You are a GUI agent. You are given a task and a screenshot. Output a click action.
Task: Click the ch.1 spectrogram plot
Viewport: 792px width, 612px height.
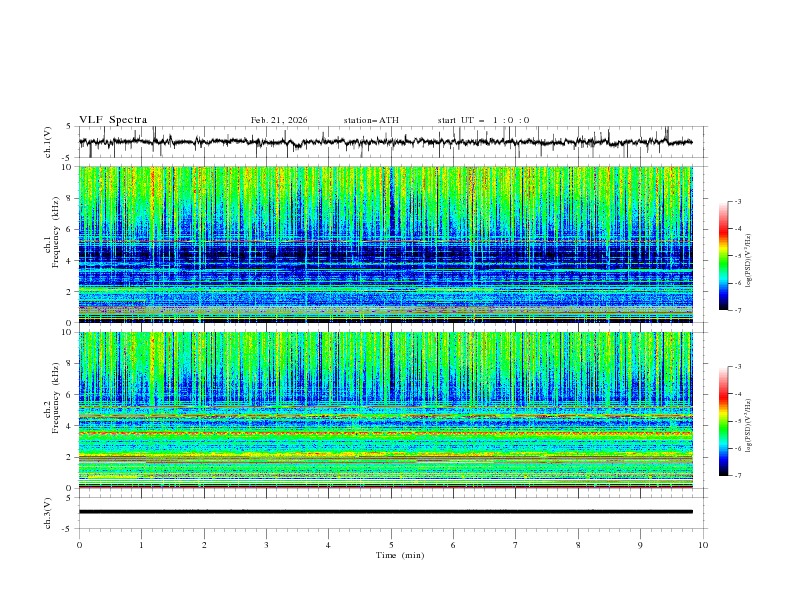(x=385, y=244)
